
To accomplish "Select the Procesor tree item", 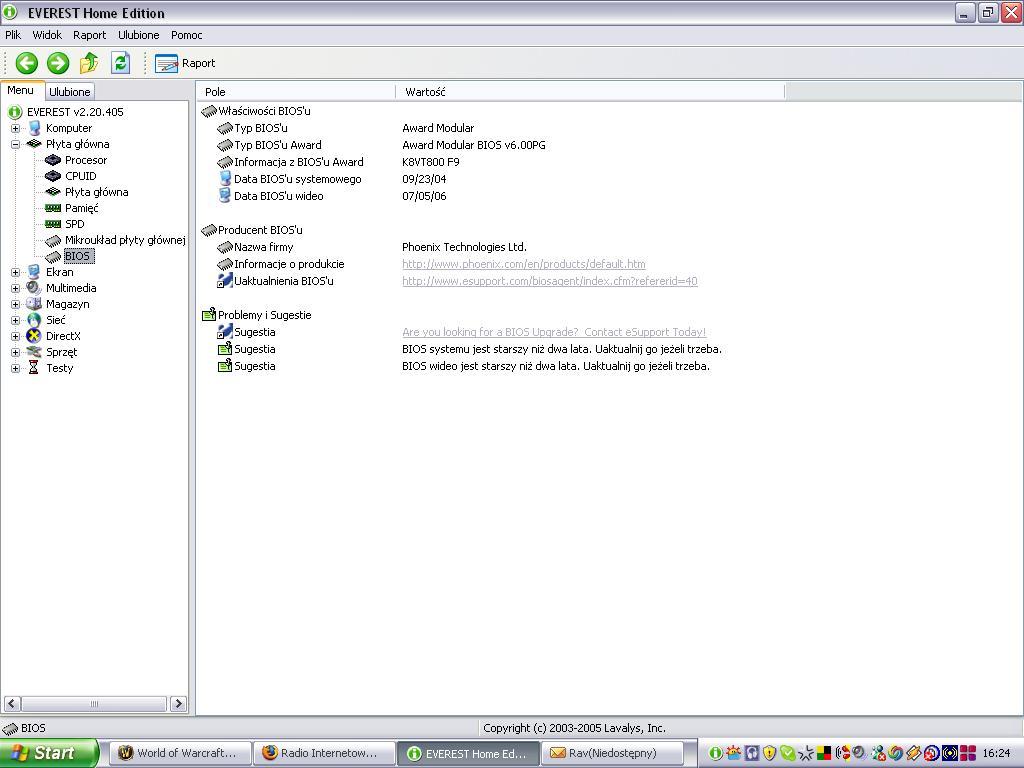I will pos(86,160).
